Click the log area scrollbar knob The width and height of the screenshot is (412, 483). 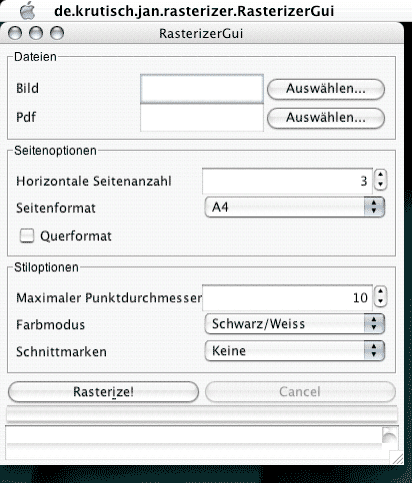(x=389, y=437)
